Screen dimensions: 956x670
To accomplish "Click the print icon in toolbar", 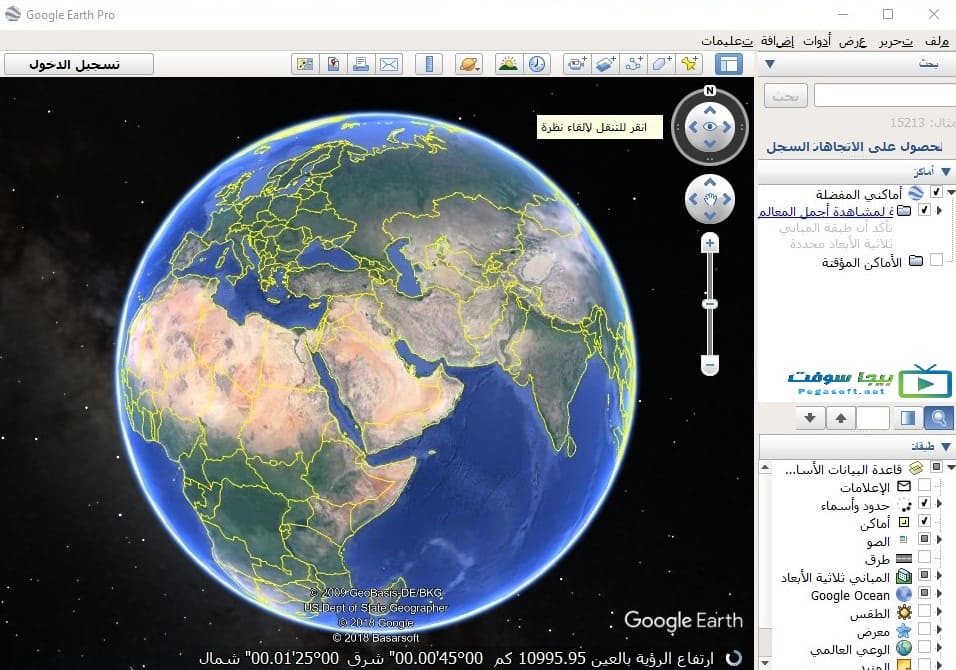I will [x=361, y=64].
